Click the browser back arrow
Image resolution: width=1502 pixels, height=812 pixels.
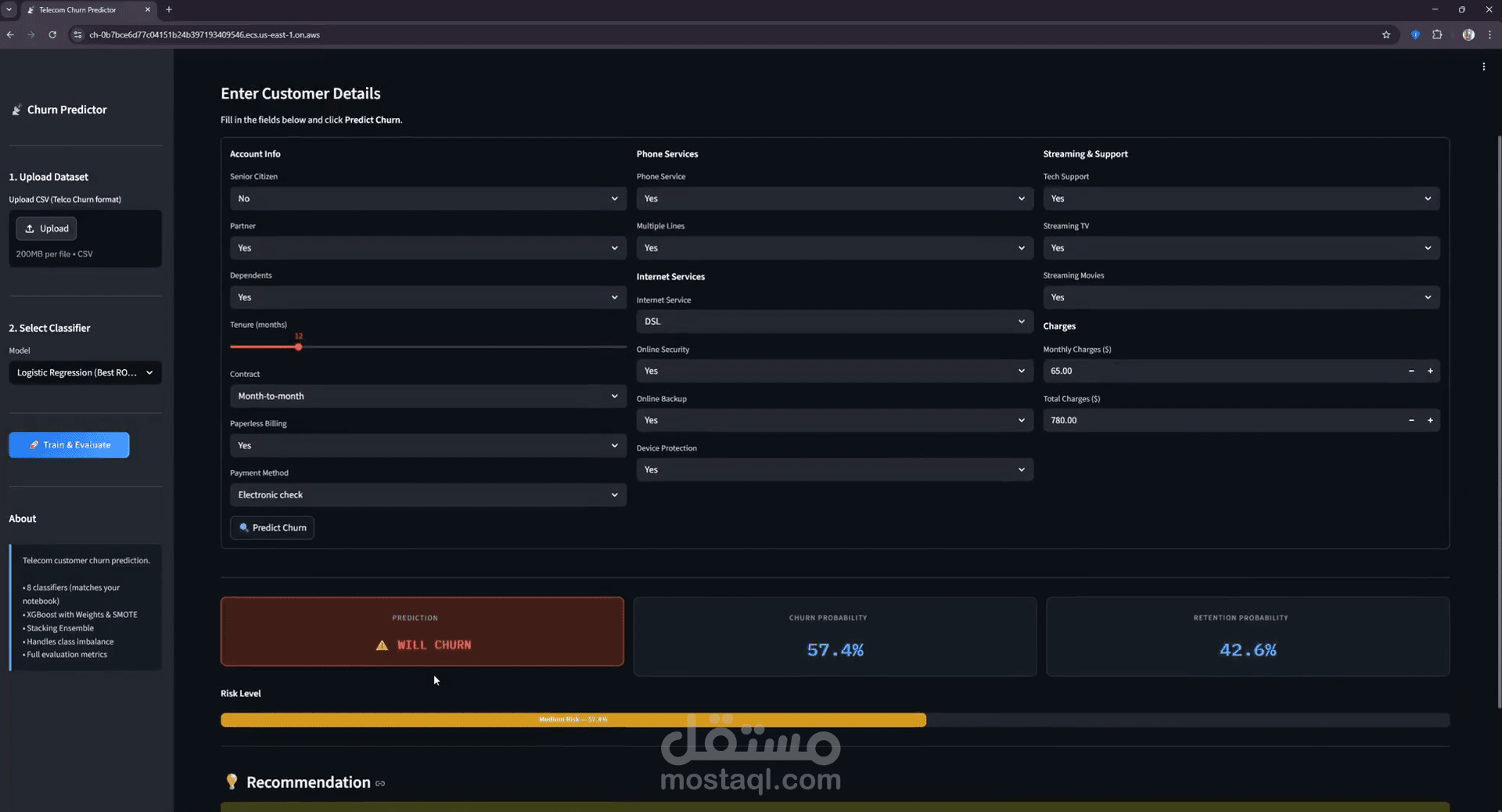[x=10, y=34]
